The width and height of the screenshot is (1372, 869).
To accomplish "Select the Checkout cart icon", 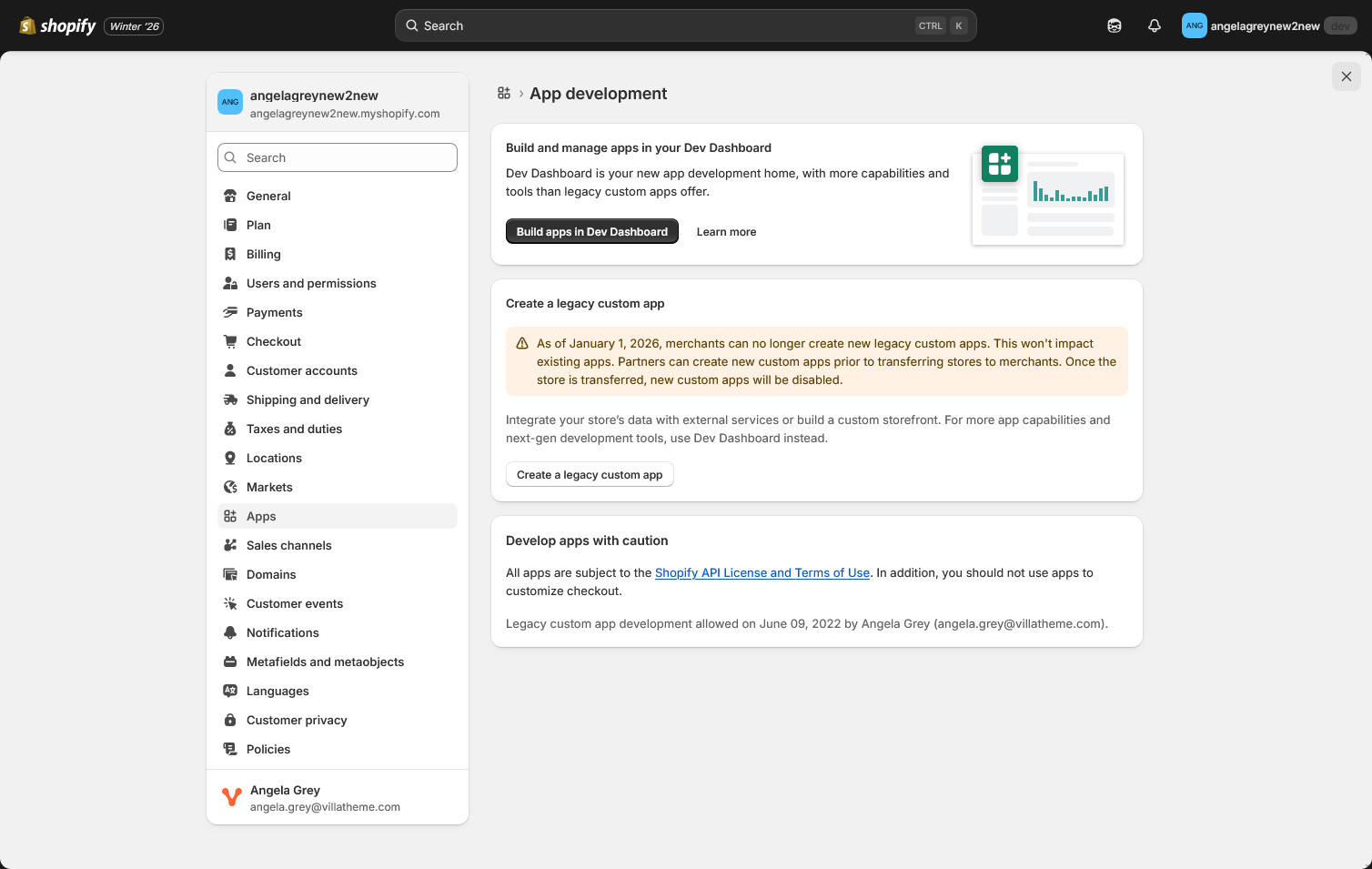I will point(230,341).
